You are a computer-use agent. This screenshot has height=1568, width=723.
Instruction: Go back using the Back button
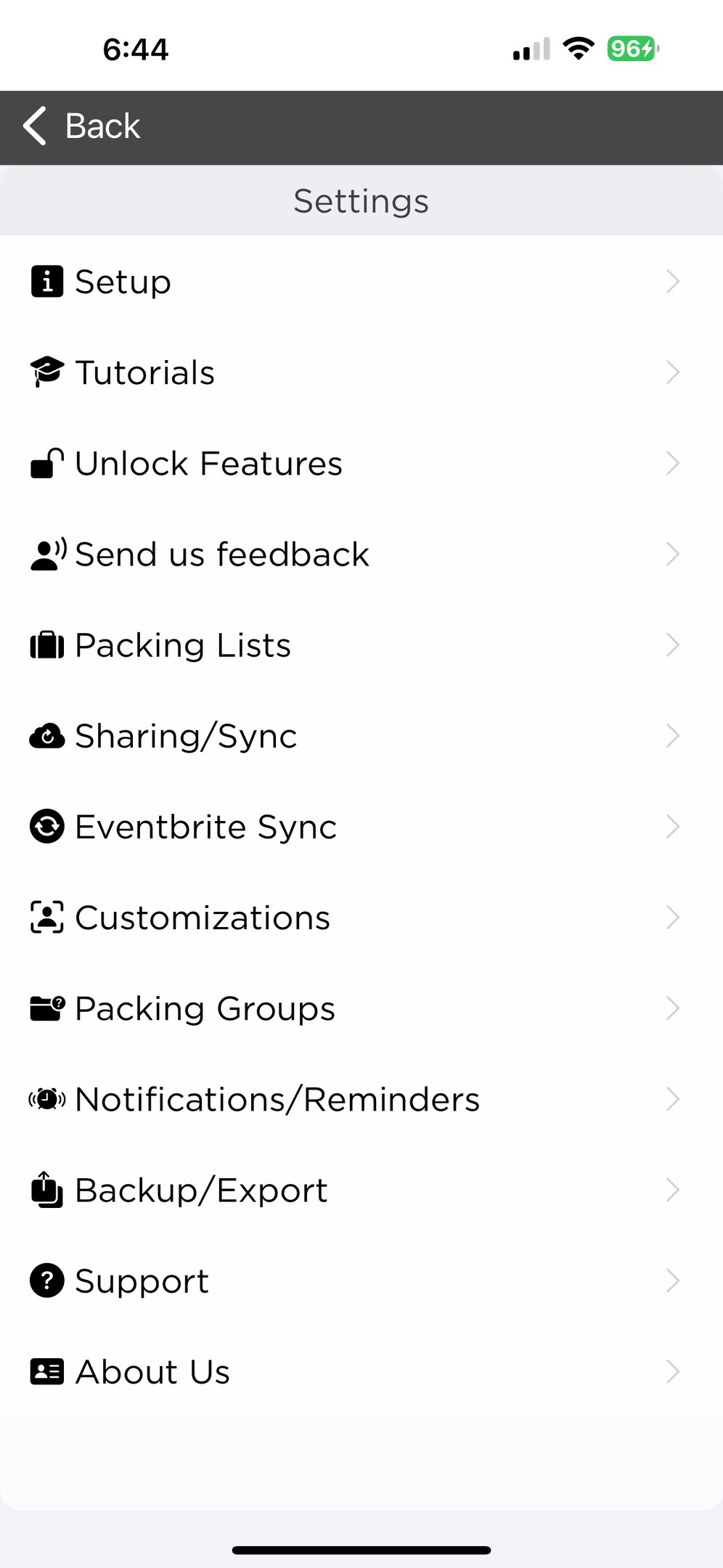coord(81,126)
